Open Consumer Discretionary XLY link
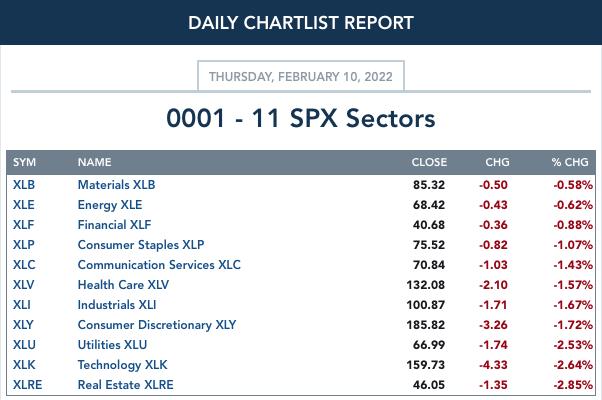The width and height of the screenshot is (602, 400). [x=157, y=325]
